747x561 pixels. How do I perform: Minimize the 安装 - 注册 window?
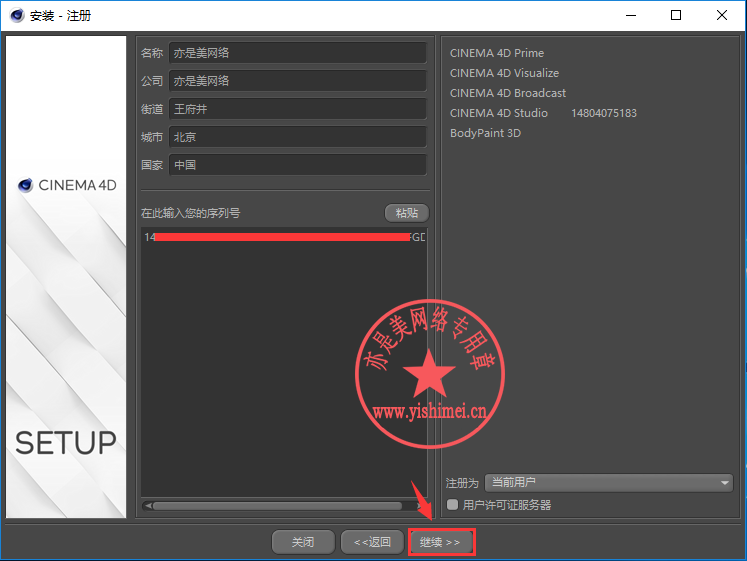(631, 15)
